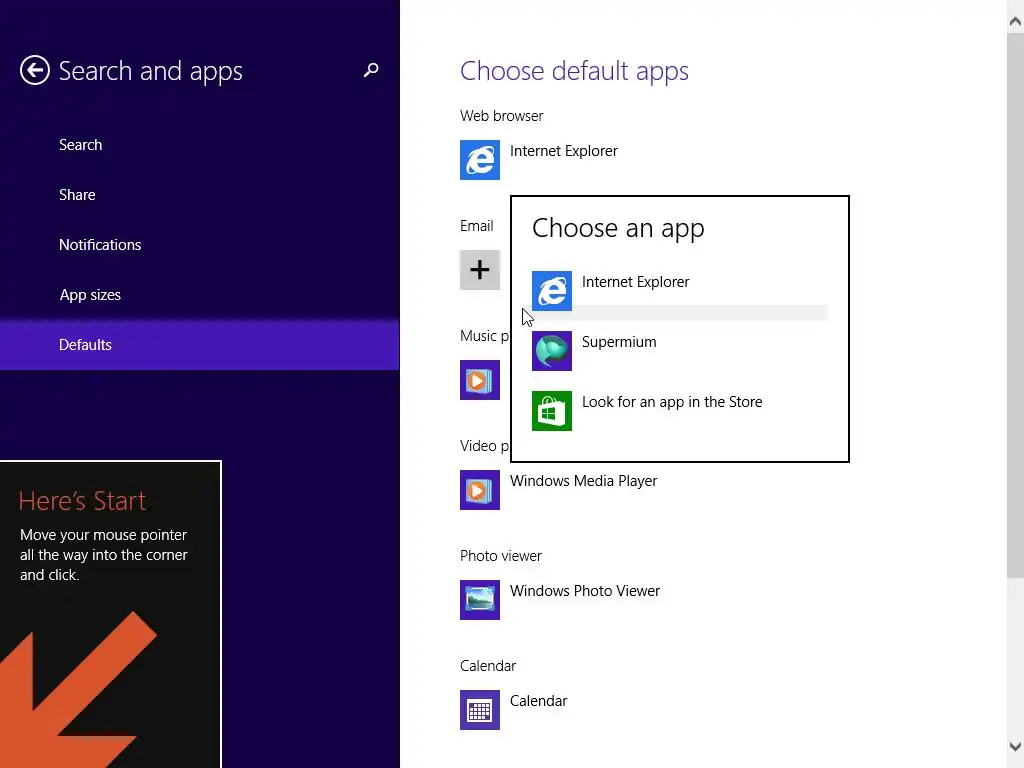Click Look for an app in the Store
This screenshot has width=1024, height=768.
click(x=672, y=402)
